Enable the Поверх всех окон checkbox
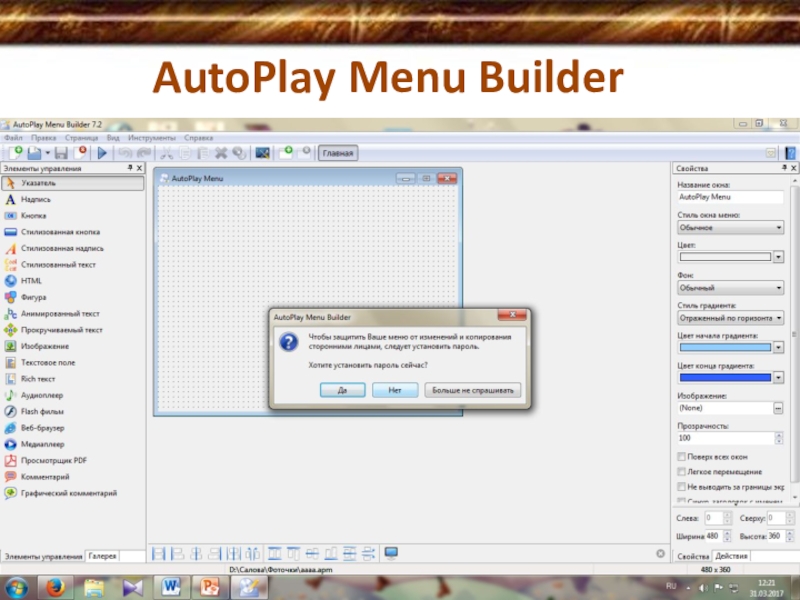 pyautogui.click(x=681, y=456)
